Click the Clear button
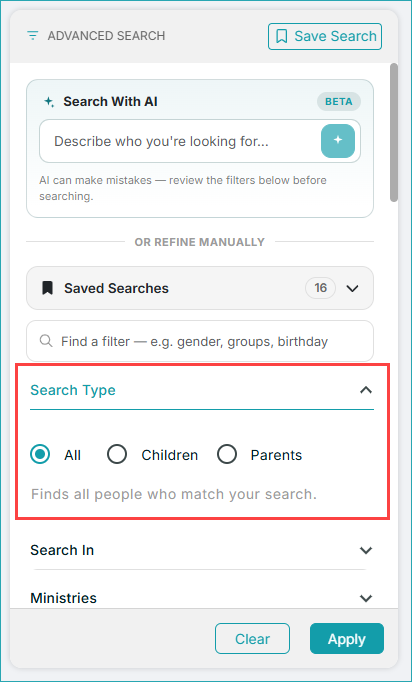The height and width of the screenshot is (682, 412). (252, 639)
